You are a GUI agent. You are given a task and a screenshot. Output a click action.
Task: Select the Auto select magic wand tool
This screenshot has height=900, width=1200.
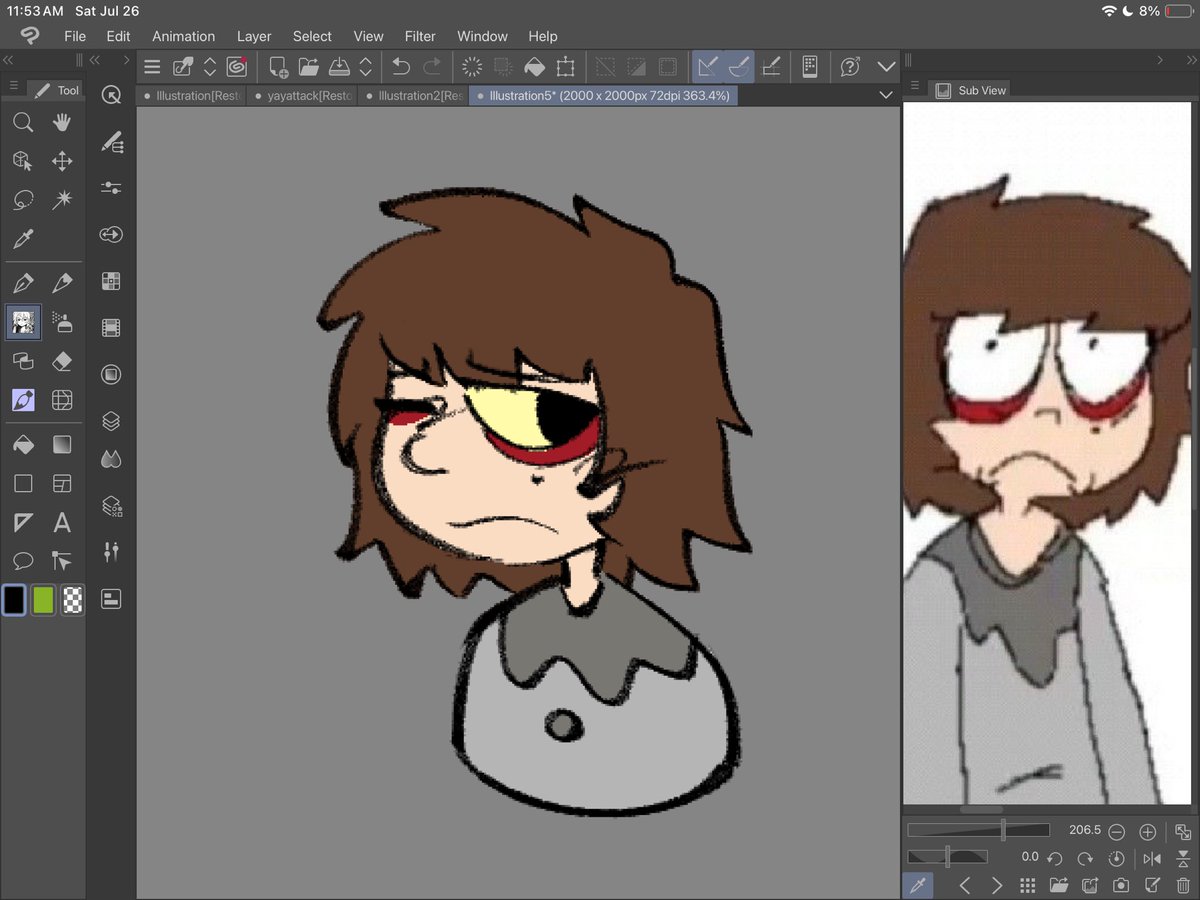tap(62, 199)
